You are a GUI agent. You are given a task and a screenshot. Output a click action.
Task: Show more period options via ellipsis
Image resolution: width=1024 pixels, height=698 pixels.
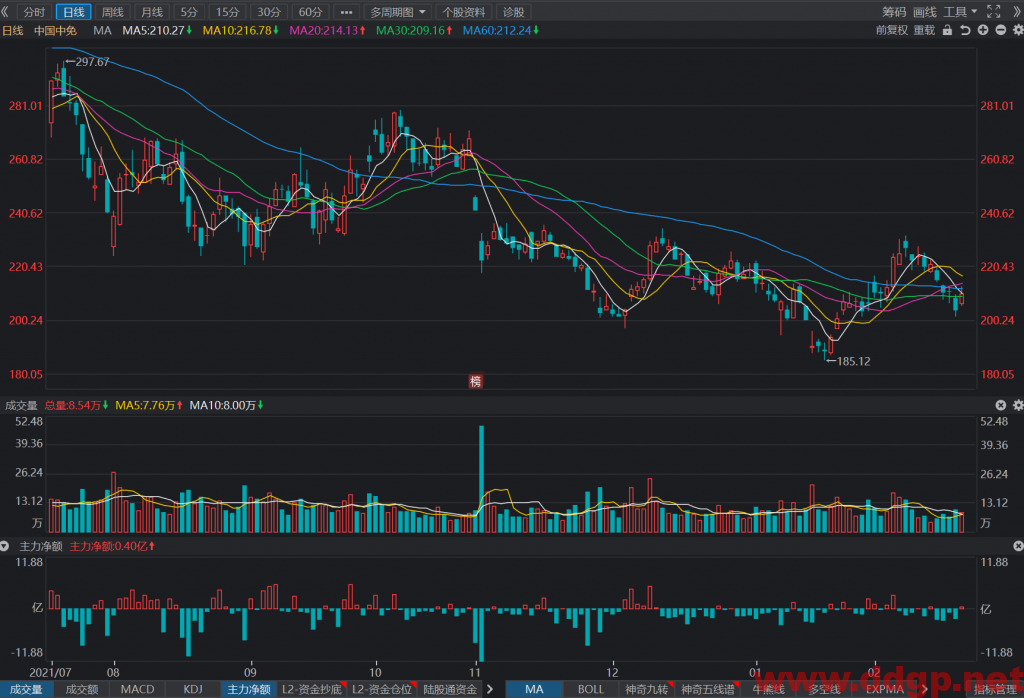click(346, 12)
